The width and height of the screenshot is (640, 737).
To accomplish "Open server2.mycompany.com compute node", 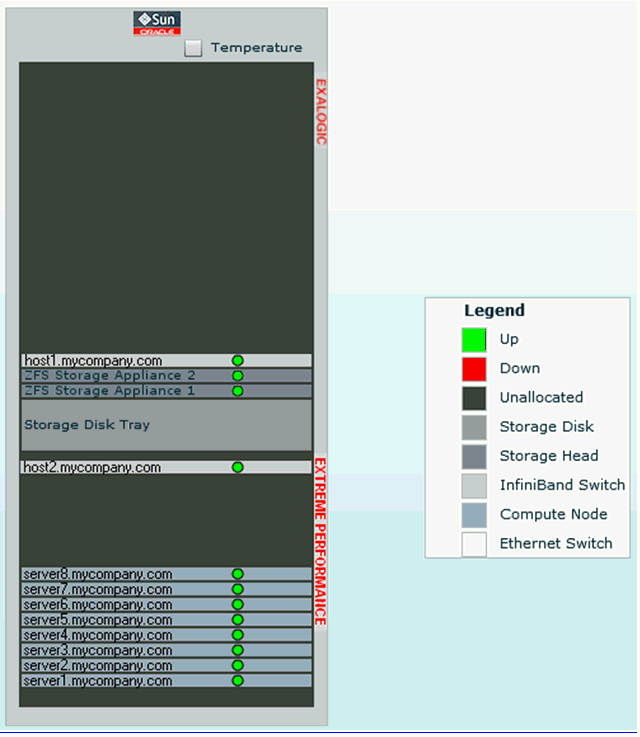I will (x=166, y=666).
